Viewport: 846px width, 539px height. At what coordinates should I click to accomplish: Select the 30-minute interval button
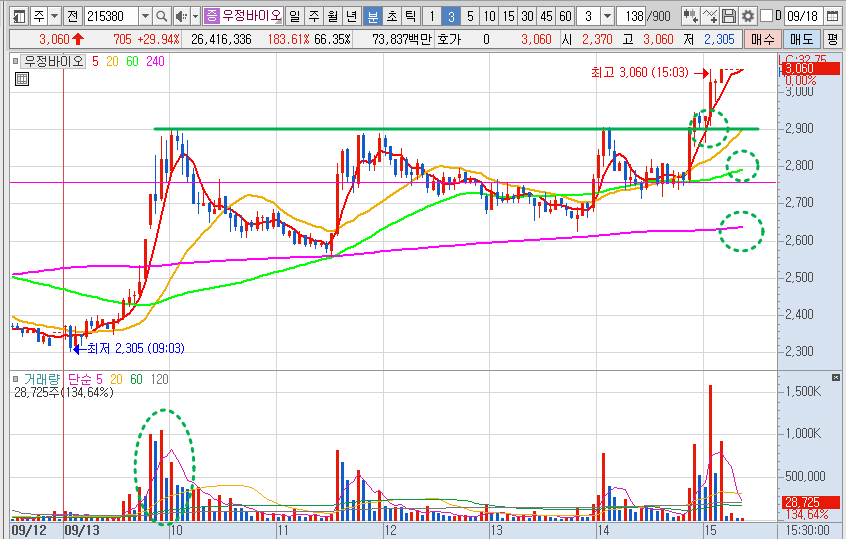[527, 17]
